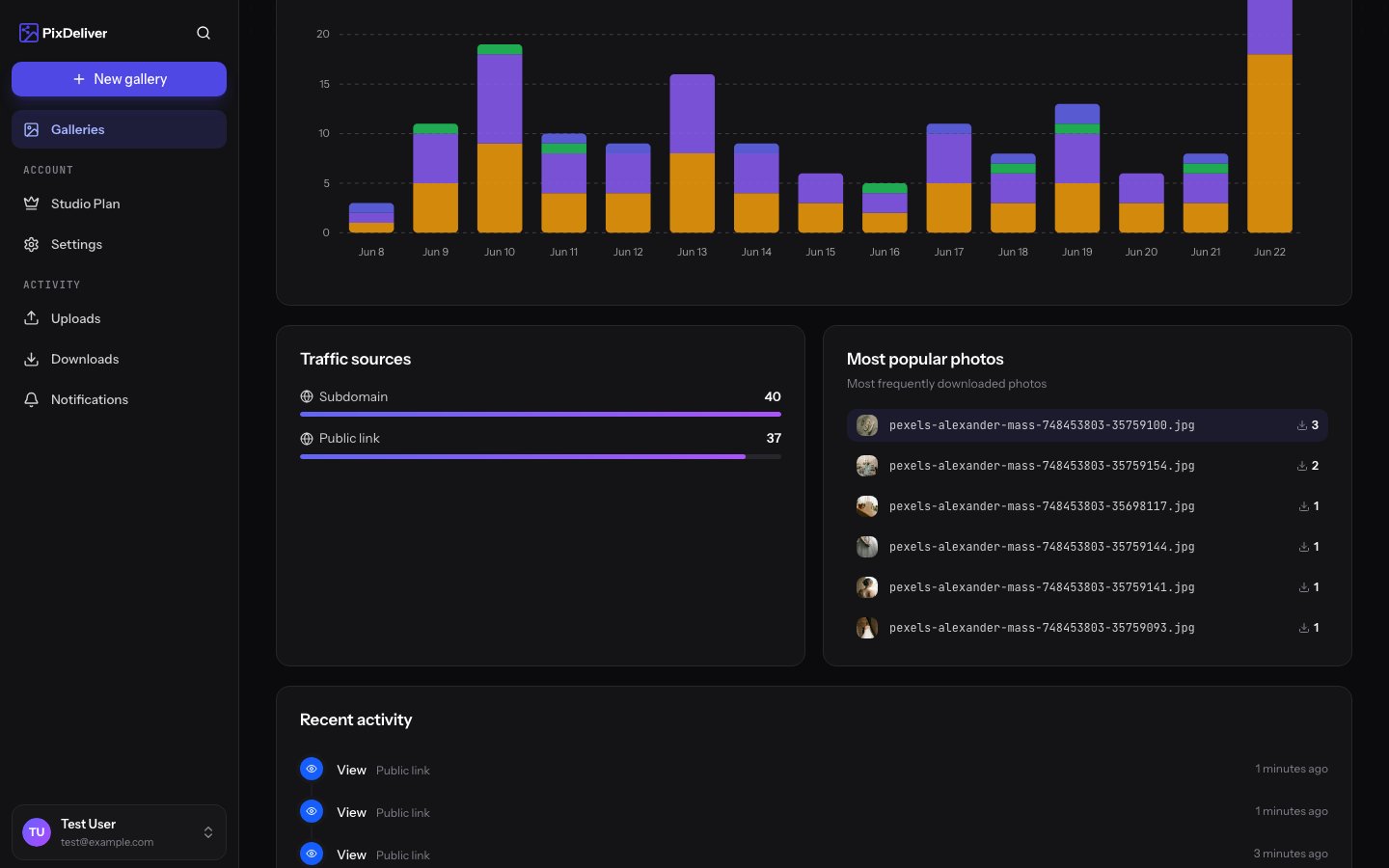Click the Galleries image icon

(32, 129)
